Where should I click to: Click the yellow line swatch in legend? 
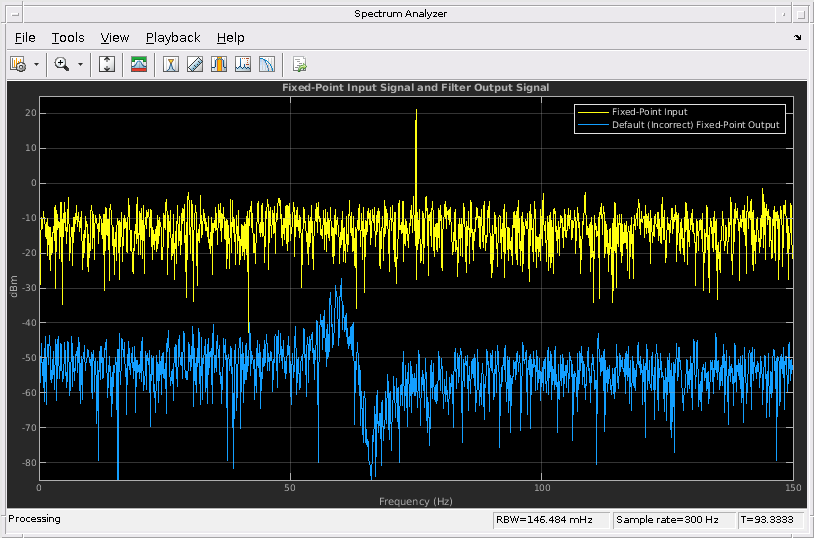pyautogui.click(x=593, y=112)
